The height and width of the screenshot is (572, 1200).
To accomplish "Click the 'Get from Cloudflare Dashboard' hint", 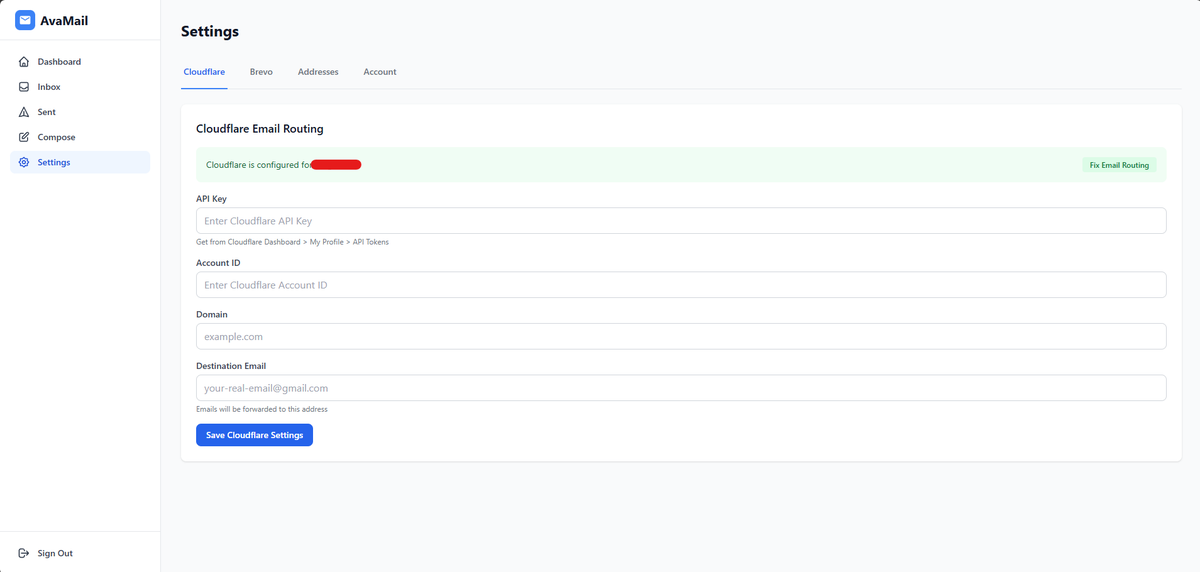I will [293, 242].
